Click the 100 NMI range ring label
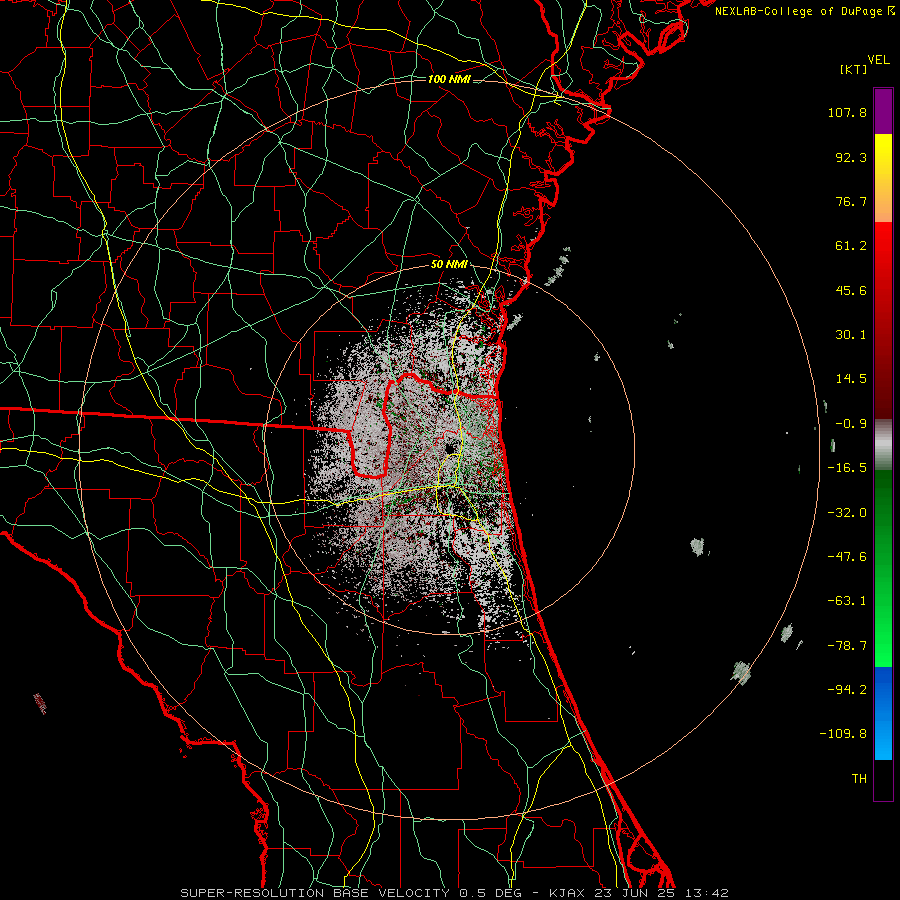 tap(449, 79)
